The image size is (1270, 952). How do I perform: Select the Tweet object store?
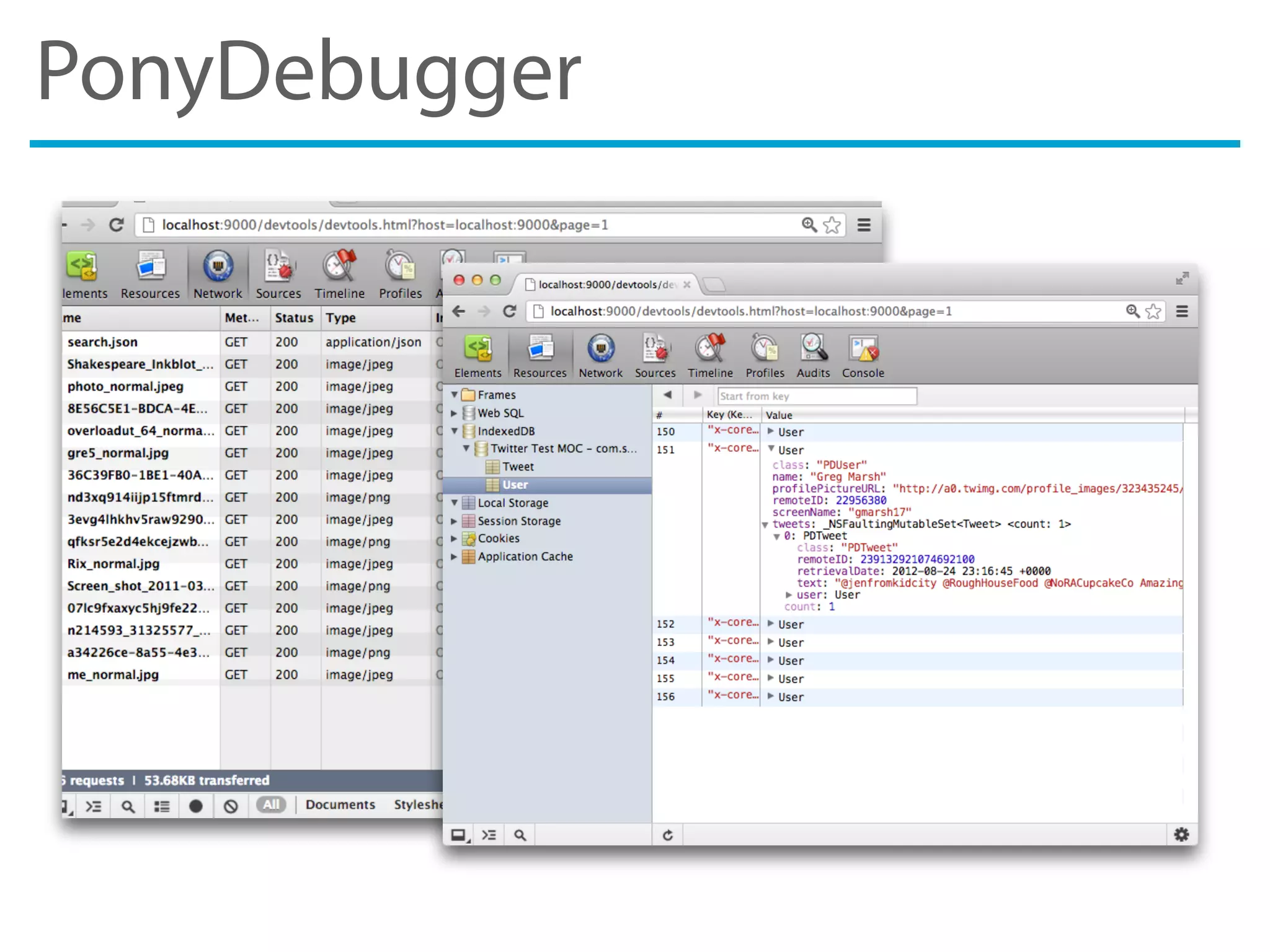tap(518, 467)
